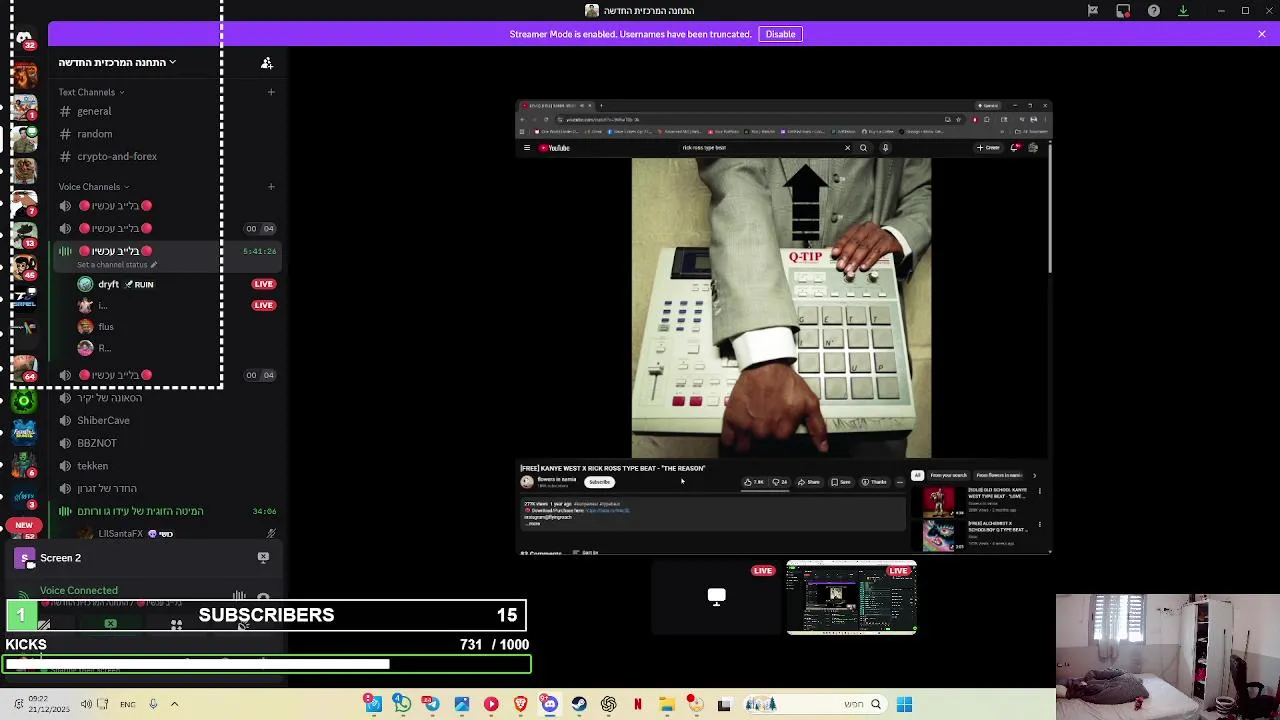Click the YouTube Create button in stream
Viewport: 1280px width, 720px height.
988,148
